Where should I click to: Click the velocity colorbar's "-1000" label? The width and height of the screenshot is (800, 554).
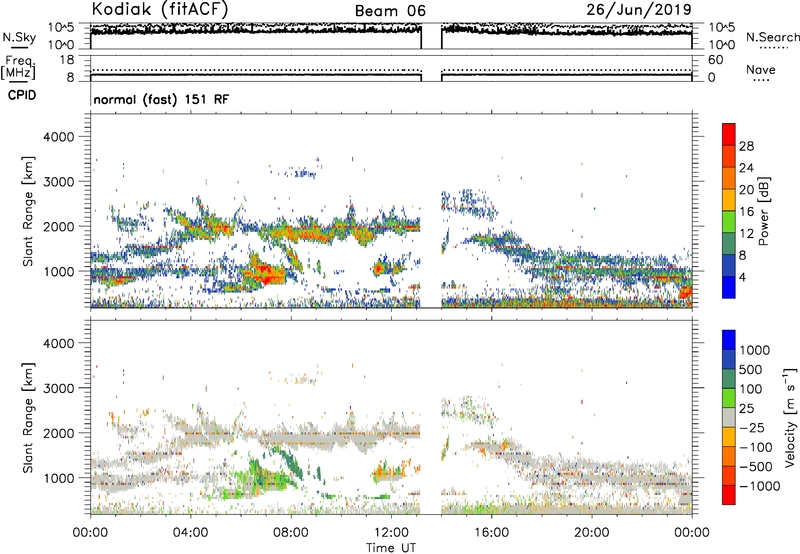[x=760, y=486]
